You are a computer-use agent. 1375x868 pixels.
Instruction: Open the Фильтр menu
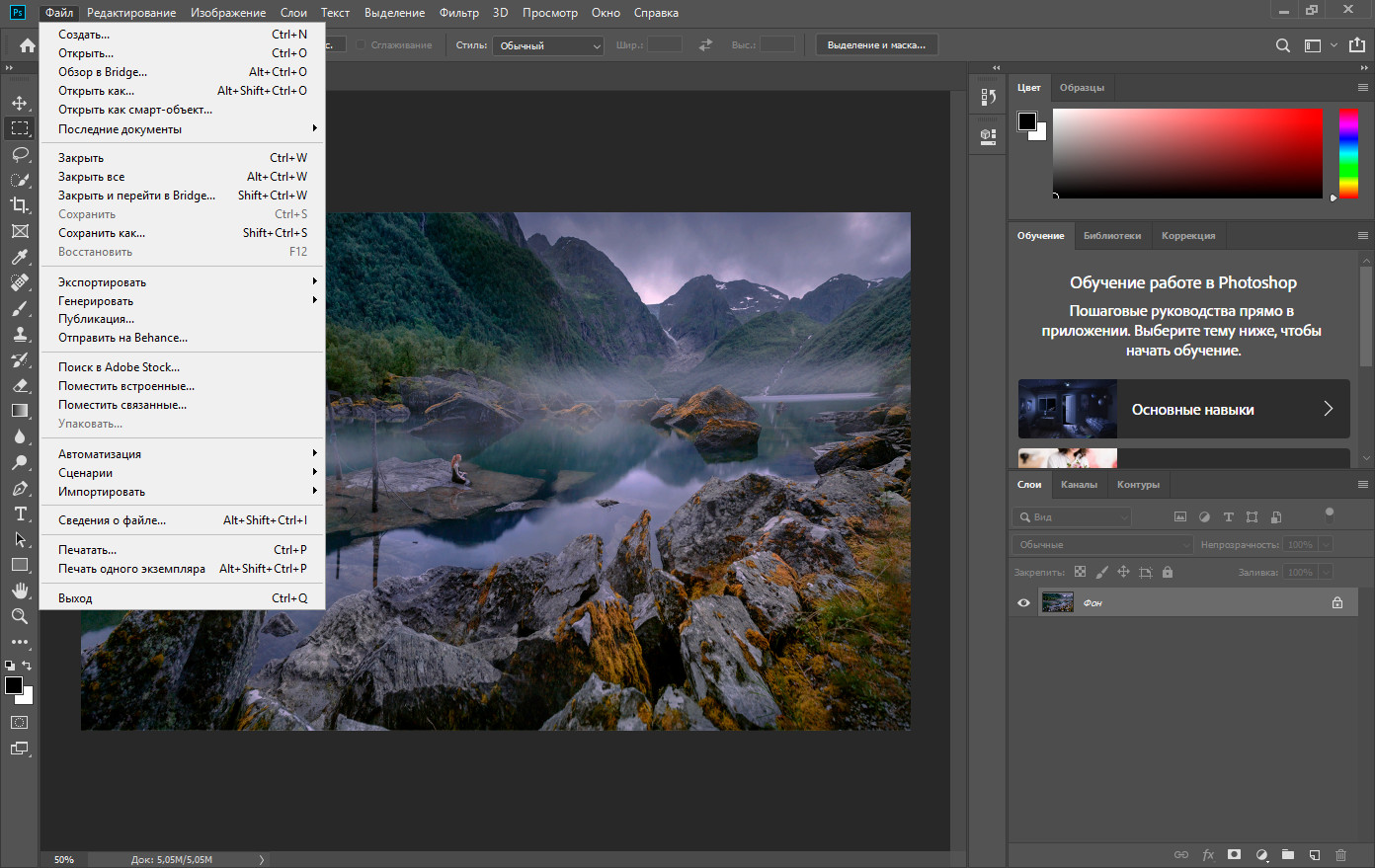tap(459, 13)
